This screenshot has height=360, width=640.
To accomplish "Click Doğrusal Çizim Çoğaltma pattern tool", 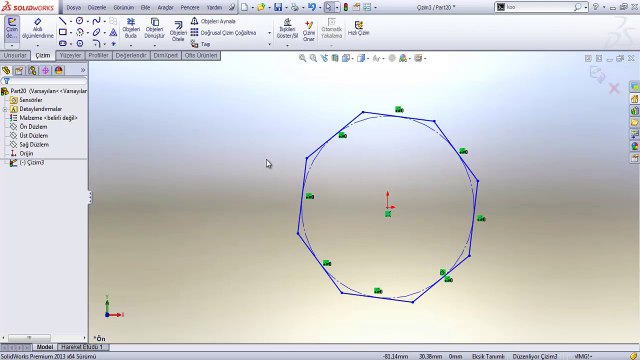I will (223, 33).
